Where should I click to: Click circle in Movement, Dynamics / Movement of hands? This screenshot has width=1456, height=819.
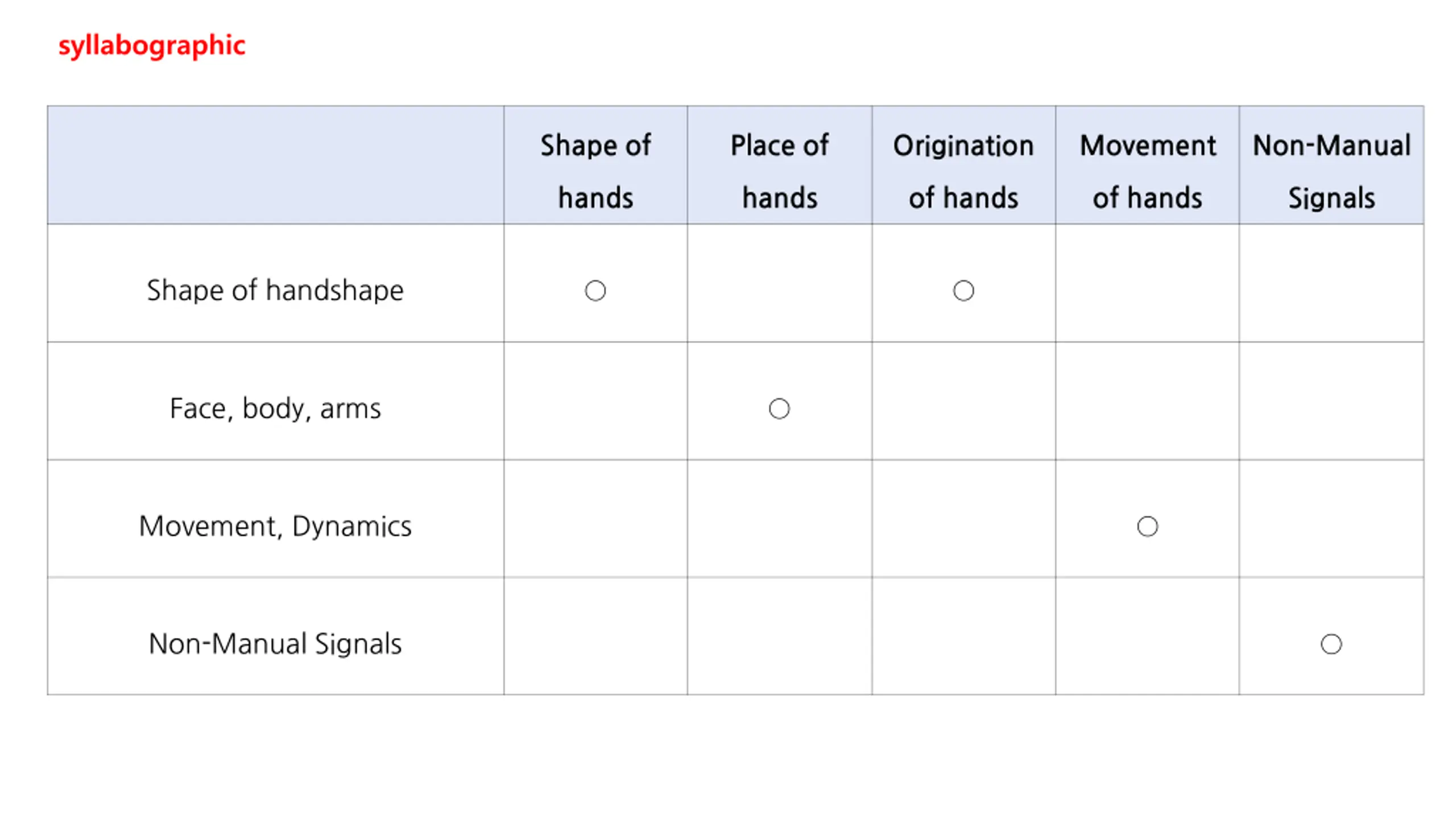[1147, 526]
